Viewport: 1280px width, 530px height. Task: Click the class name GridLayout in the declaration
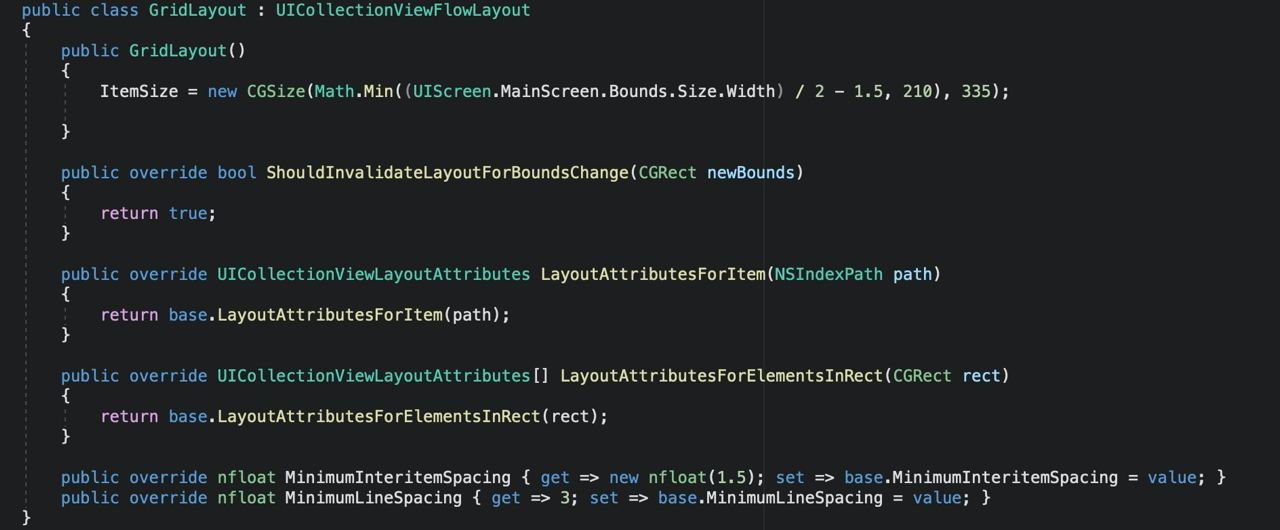197,10
